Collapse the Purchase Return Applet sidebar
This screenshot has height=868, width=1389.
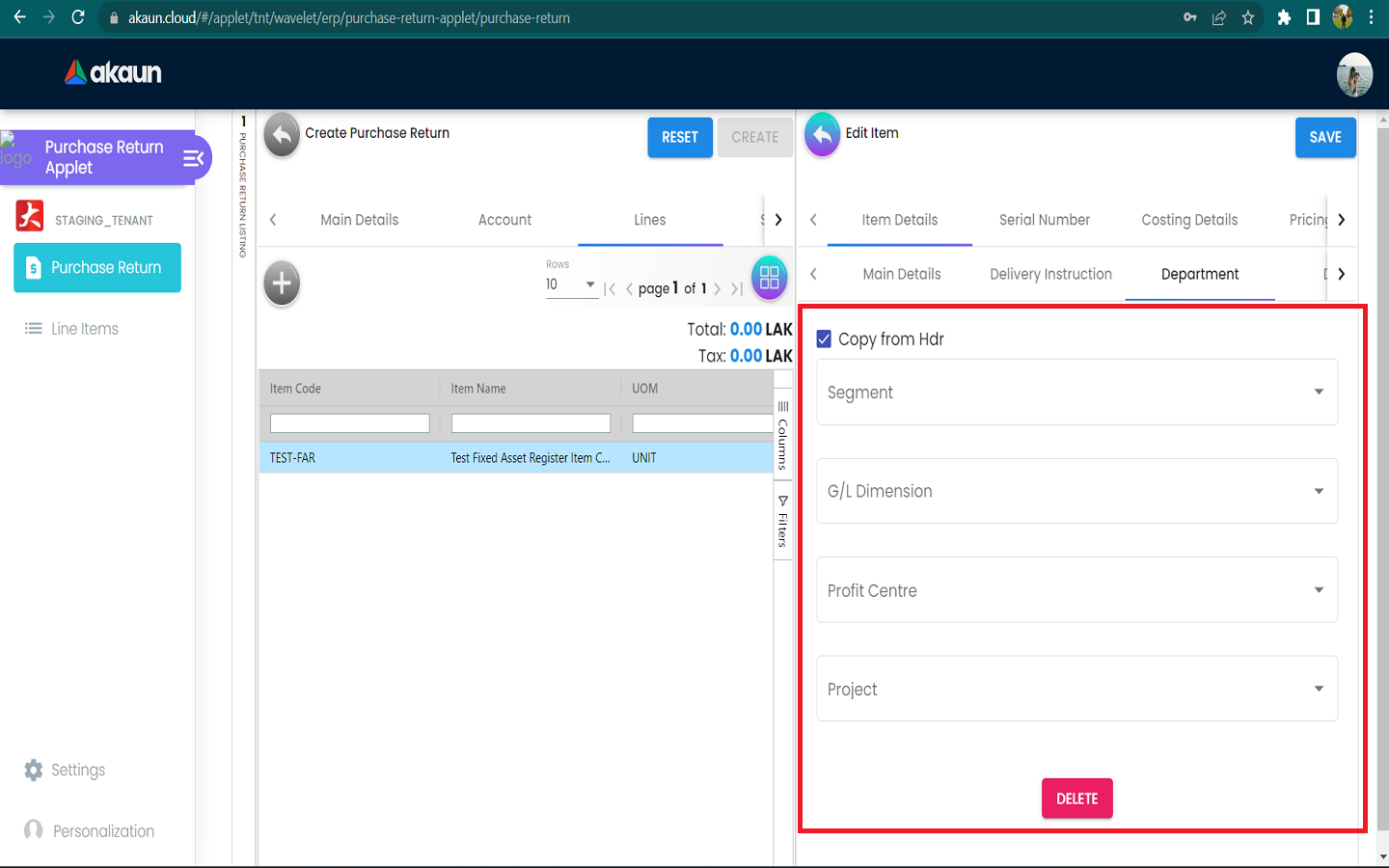(193, 158)
